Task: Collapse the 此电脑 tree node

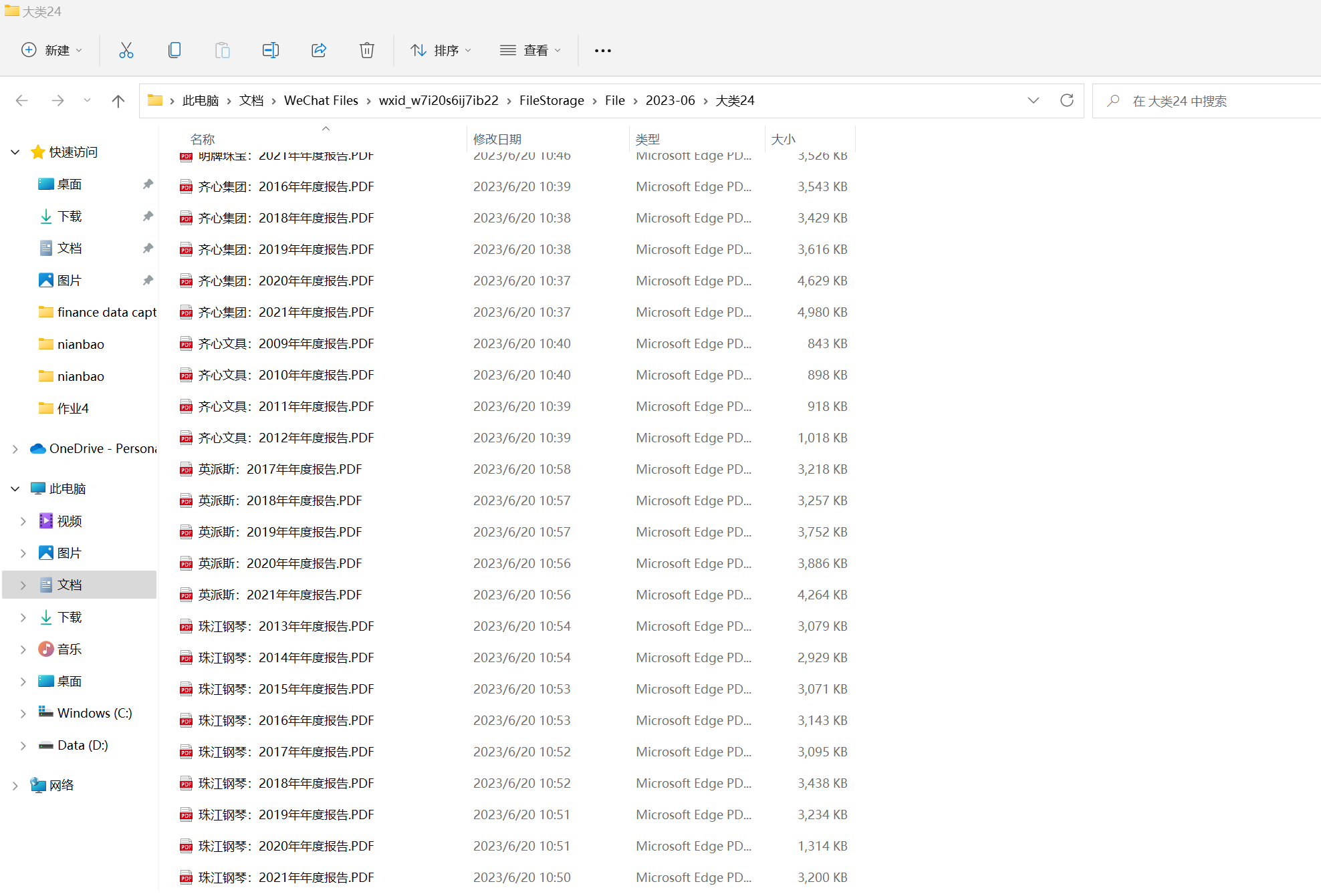Action: tap(15, 489)
